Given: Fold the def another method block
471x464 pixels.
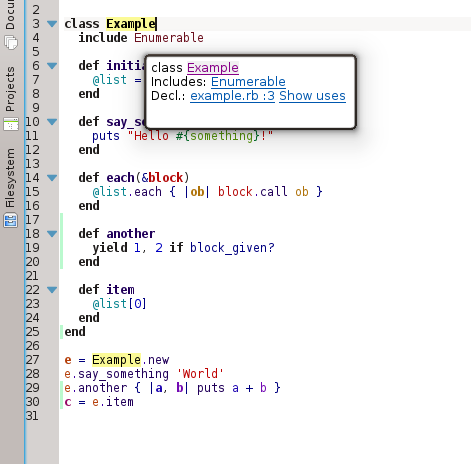Looking at the screenshot, I should [x=52, y=234].
